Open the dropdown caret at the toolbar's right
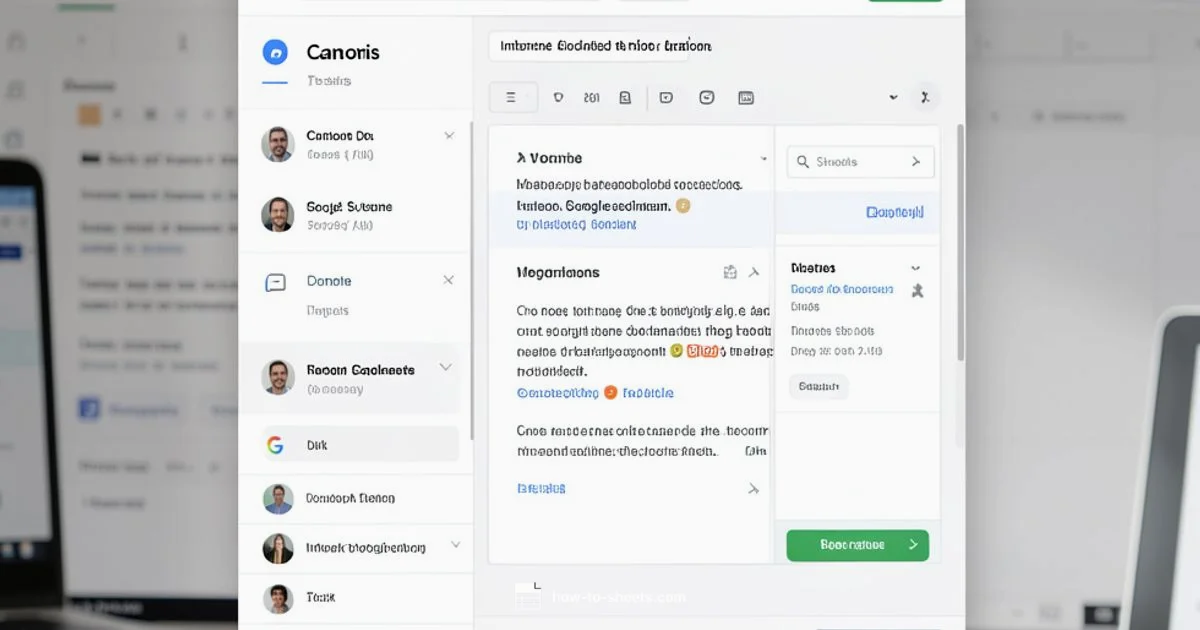1200x630 pixels. click(893, 98)
